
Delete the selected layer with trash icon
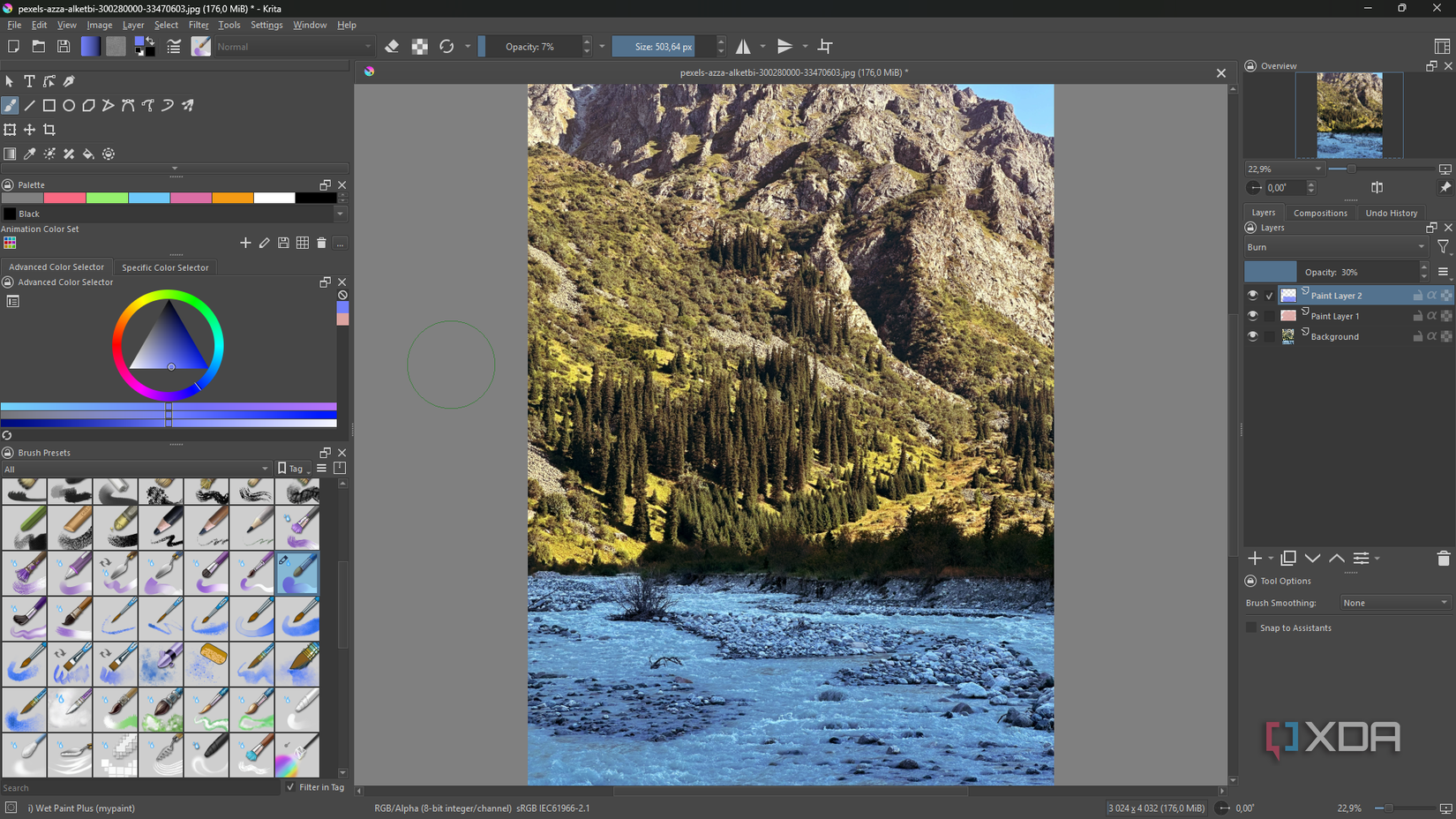1444,558
